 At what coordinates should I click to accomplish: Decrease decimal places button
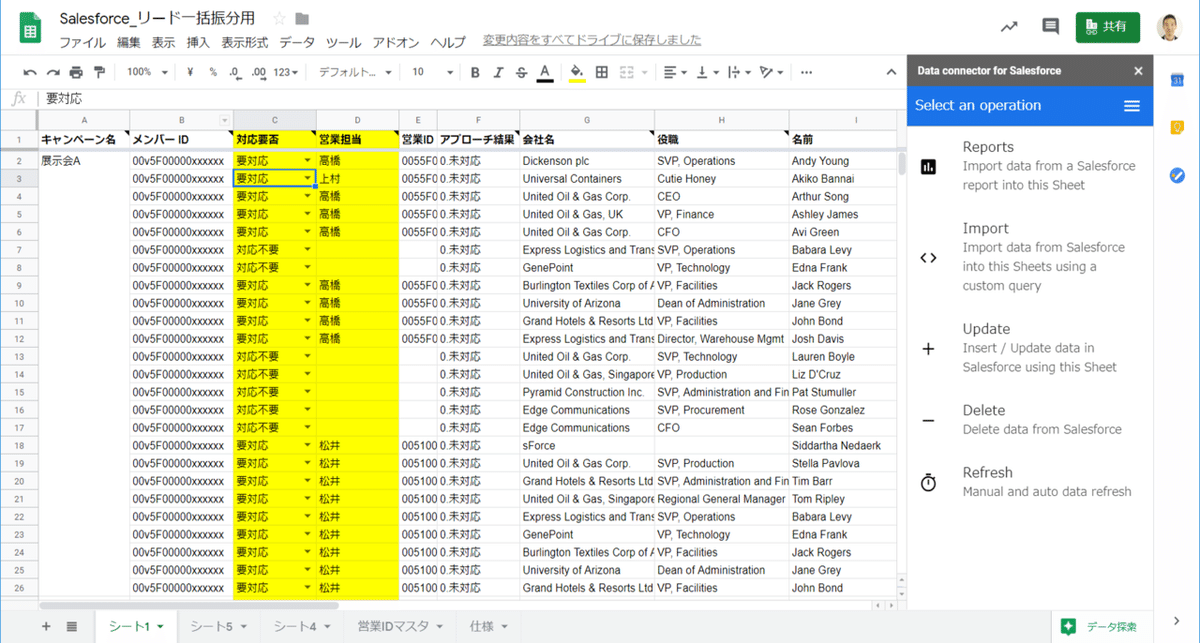(x=234, y=72)
